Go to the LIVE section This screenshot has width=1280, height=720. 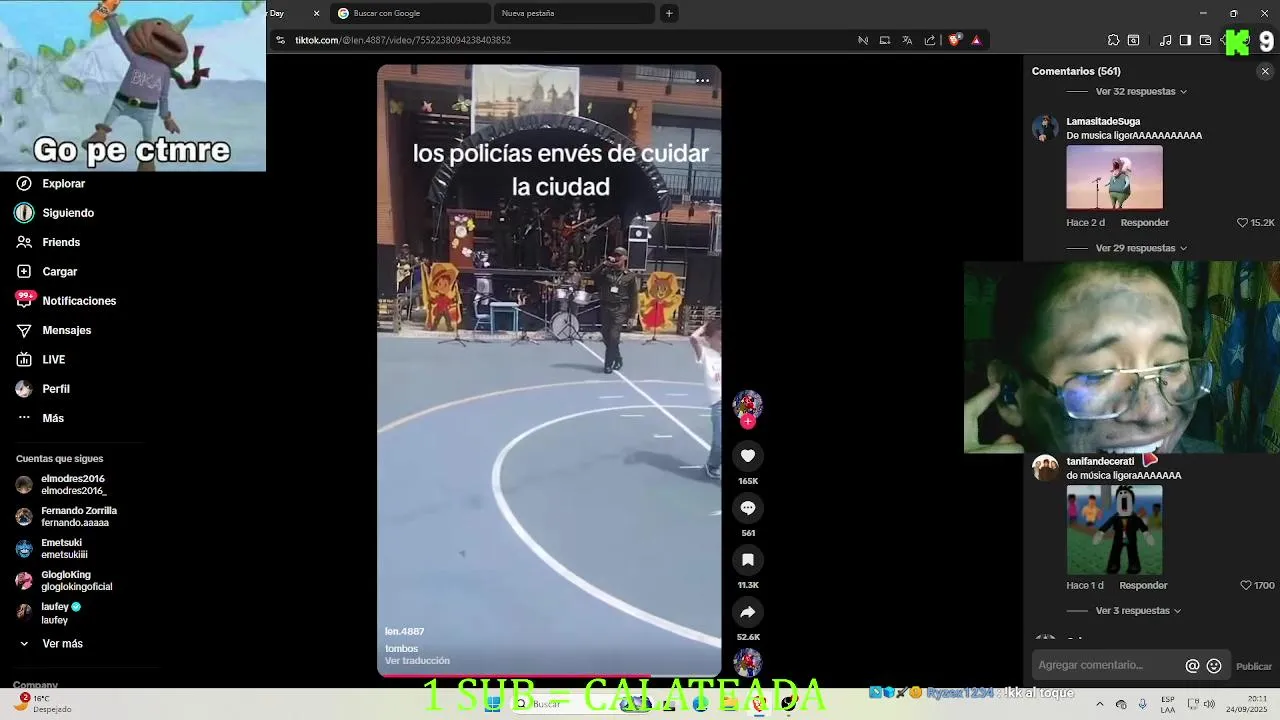(x=40, y=360)
